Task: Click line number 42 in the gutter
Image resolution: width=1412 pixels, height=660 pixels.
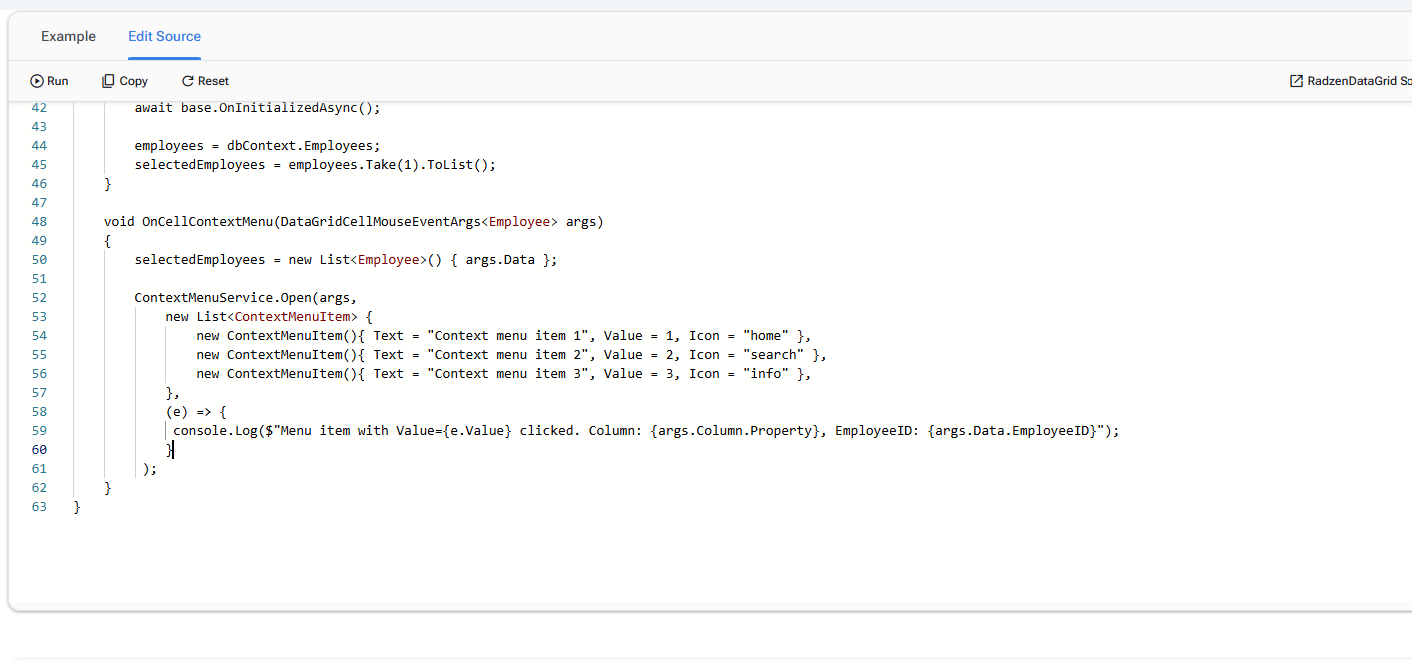Action: 39,108
